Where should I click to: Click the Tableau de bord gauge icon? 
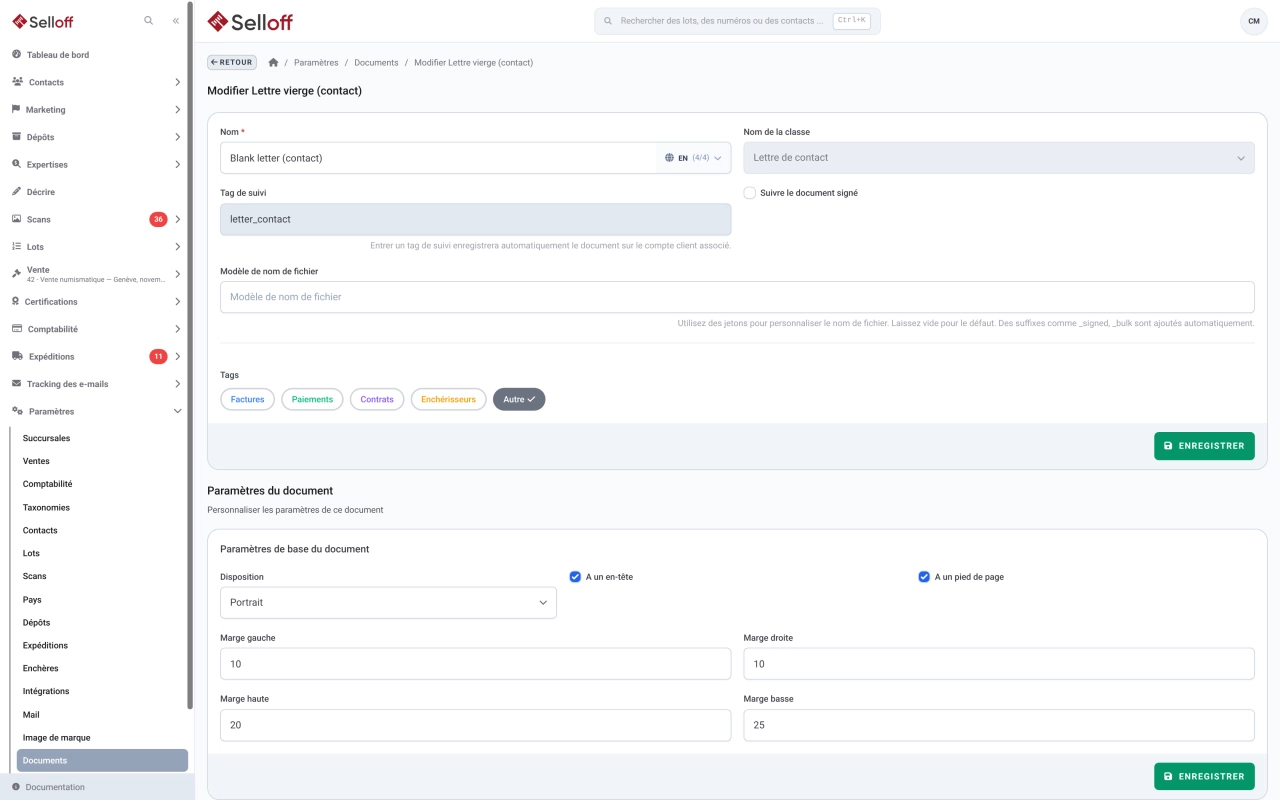tap(16, 54)
